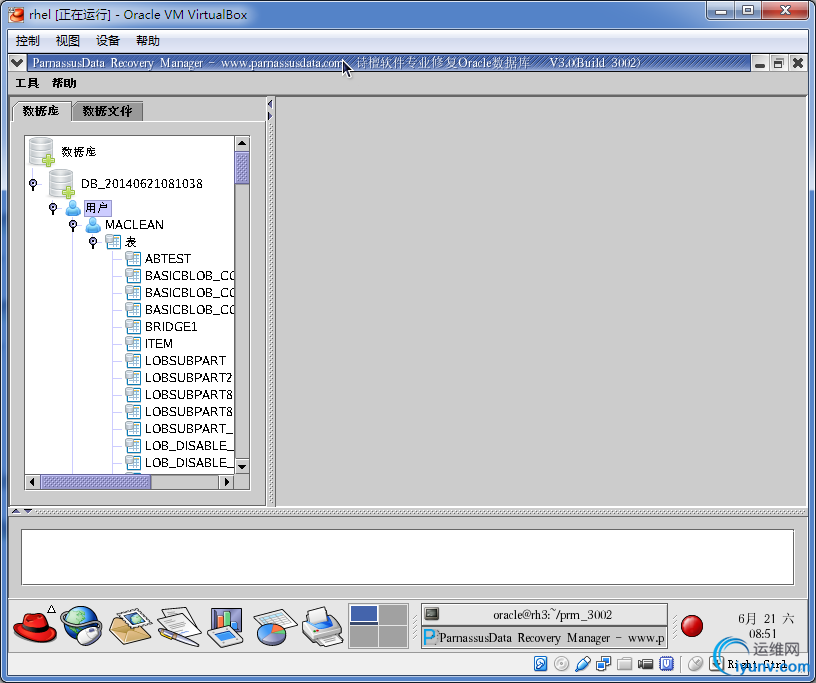The image size is (816, 683).
Task: Click VirtualBox shared folders status icon
Action: tap(624, 664)
